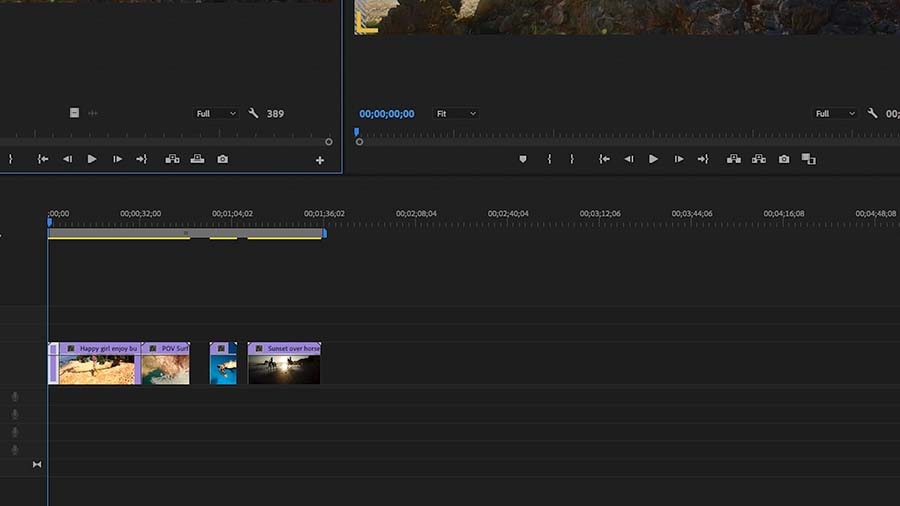Open the Source monitor button editor plus
Image resolution: width=900 pixels, height=506 pixels.
click(x=320, y=161)
